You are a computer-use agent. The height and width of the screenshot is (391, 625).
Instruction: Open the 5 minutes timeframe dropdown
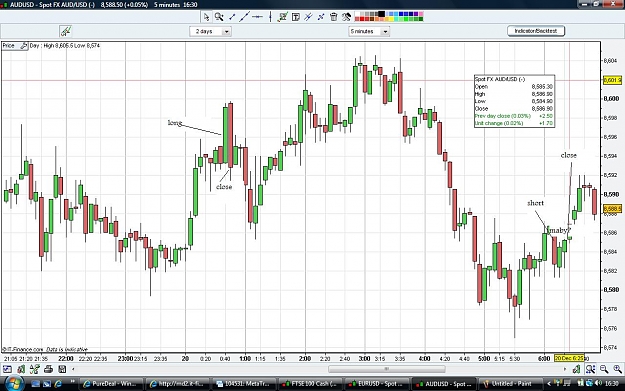click(x=369, y=31)
